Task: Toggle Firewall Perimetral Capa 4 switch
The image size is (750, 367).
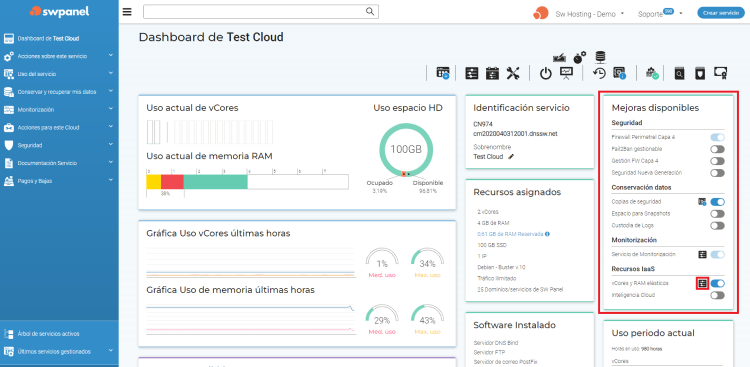Action: pos(717,137)
